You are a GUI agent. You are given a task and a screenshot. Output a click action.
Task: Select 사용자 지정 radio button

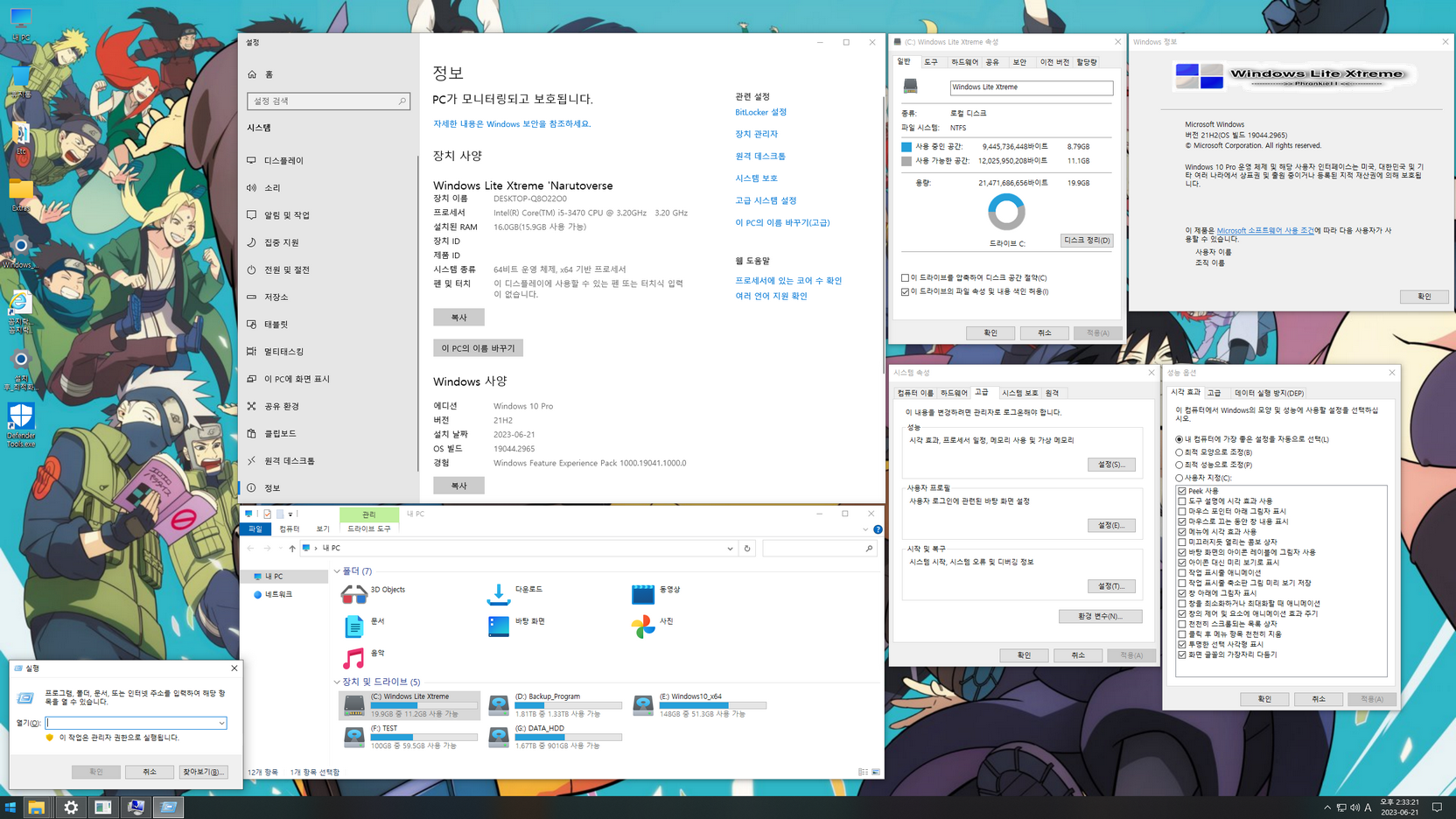click(x=1179, y=478)
